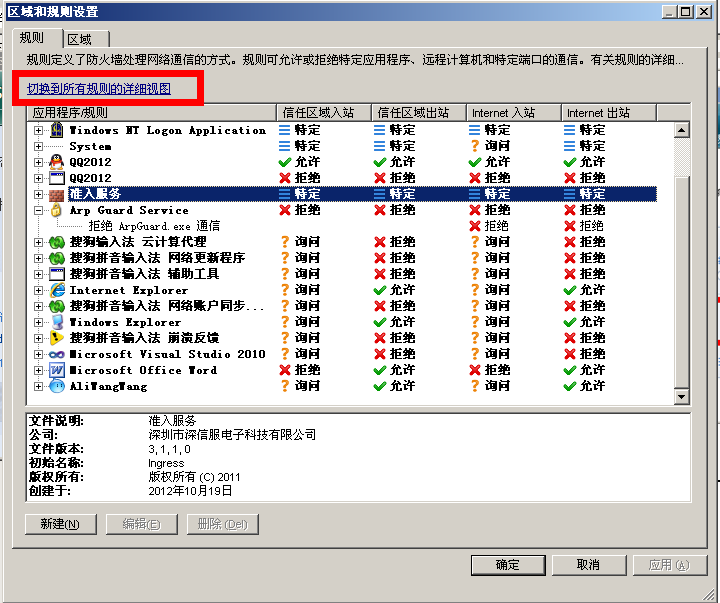720x603 pixels.
Task: Click the Internet 入站 column header
Action: (x=514, y=113)
